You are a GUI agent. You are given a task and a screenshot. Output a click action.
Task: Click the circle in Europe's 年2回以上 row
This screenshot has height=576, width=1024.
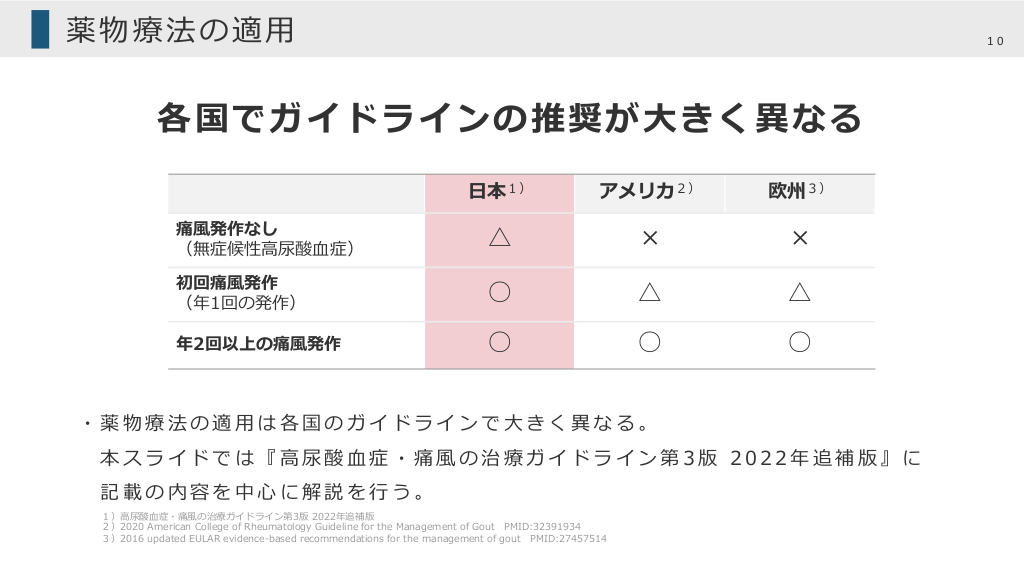pos(799,343)
